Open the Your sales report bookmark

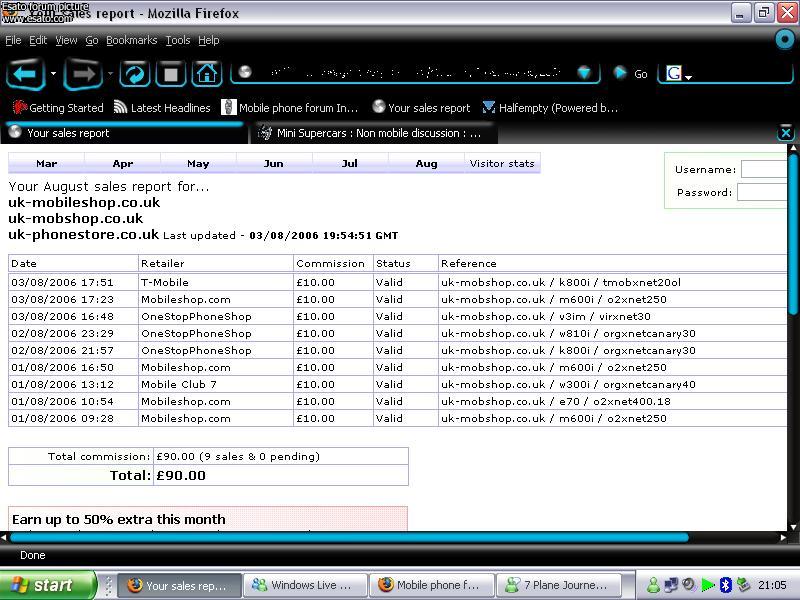421,108
